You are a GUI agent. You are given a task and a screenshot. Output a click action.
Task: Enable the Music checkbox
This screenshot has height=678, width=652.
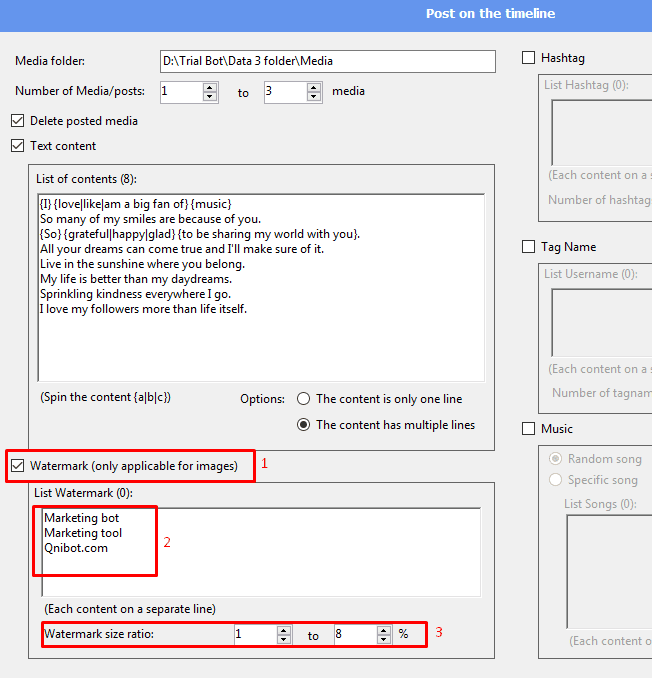(x=529, y=429)
